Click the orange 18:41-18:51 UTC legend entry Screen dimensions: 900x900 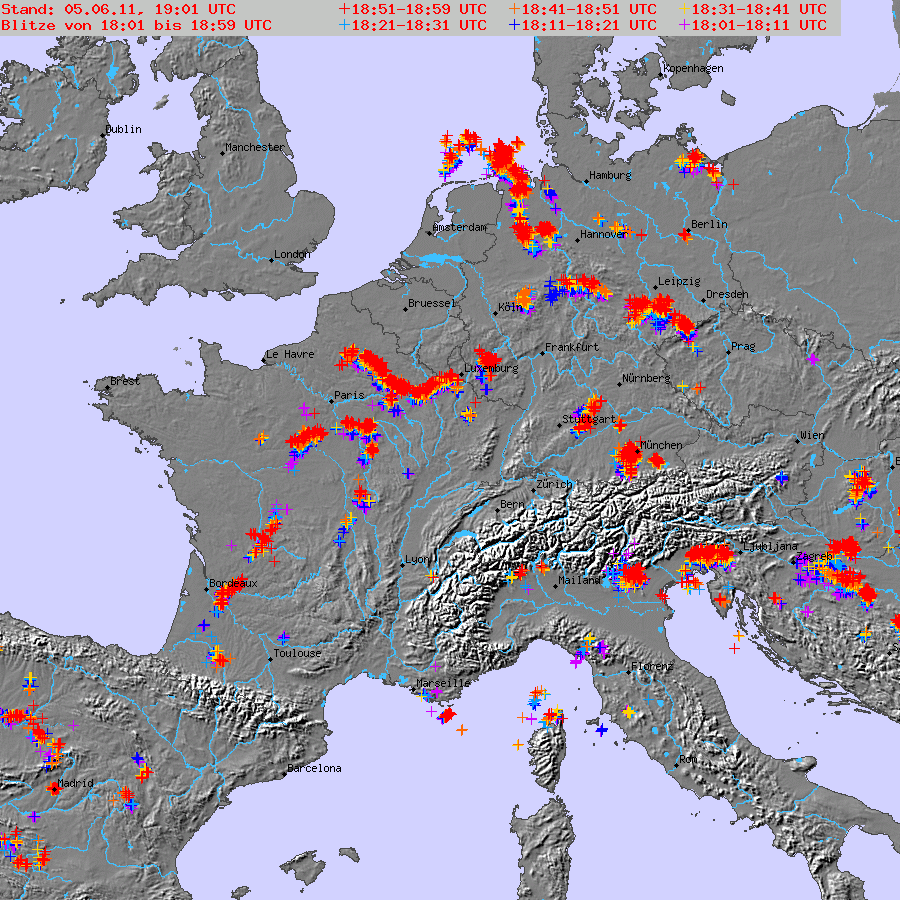point(583,9)
